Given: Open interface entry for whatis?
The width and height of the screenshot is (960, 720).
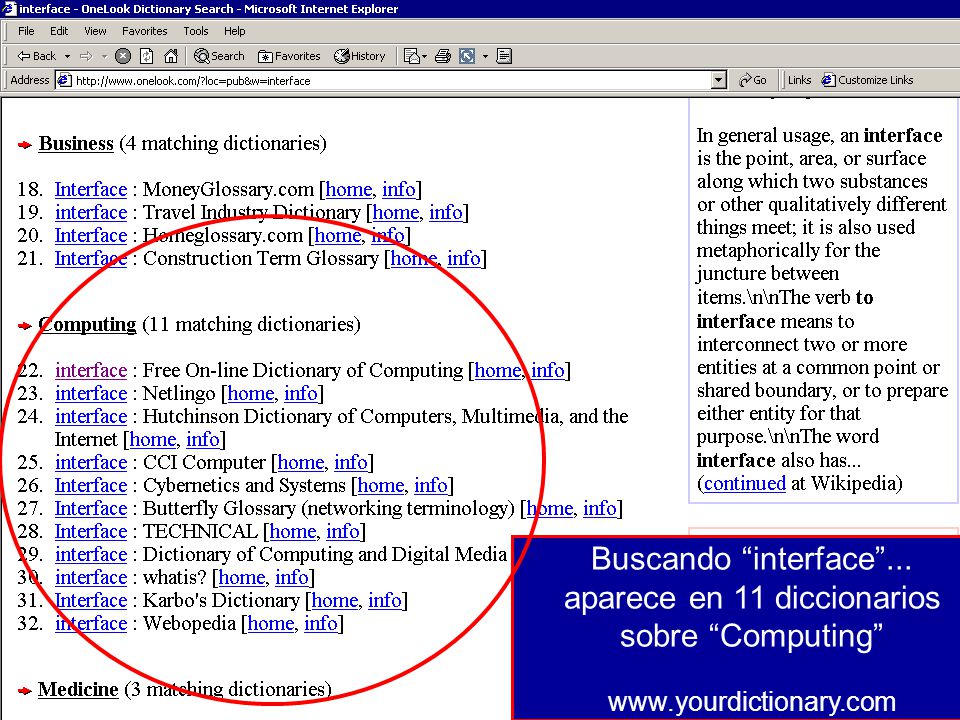Looking at the screenshot, I should point(91,577).
